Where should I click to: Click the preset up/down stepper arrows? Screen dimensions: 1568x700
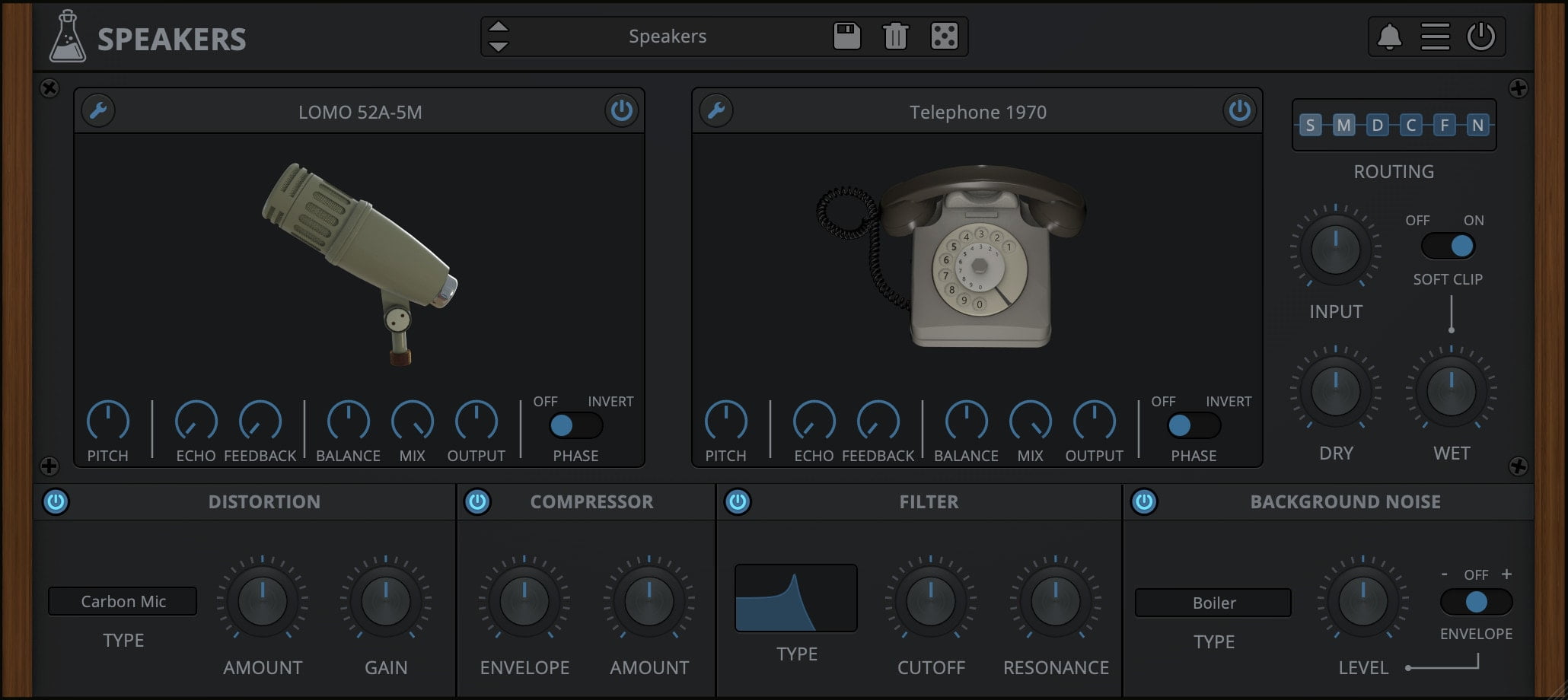pos(499,37)
